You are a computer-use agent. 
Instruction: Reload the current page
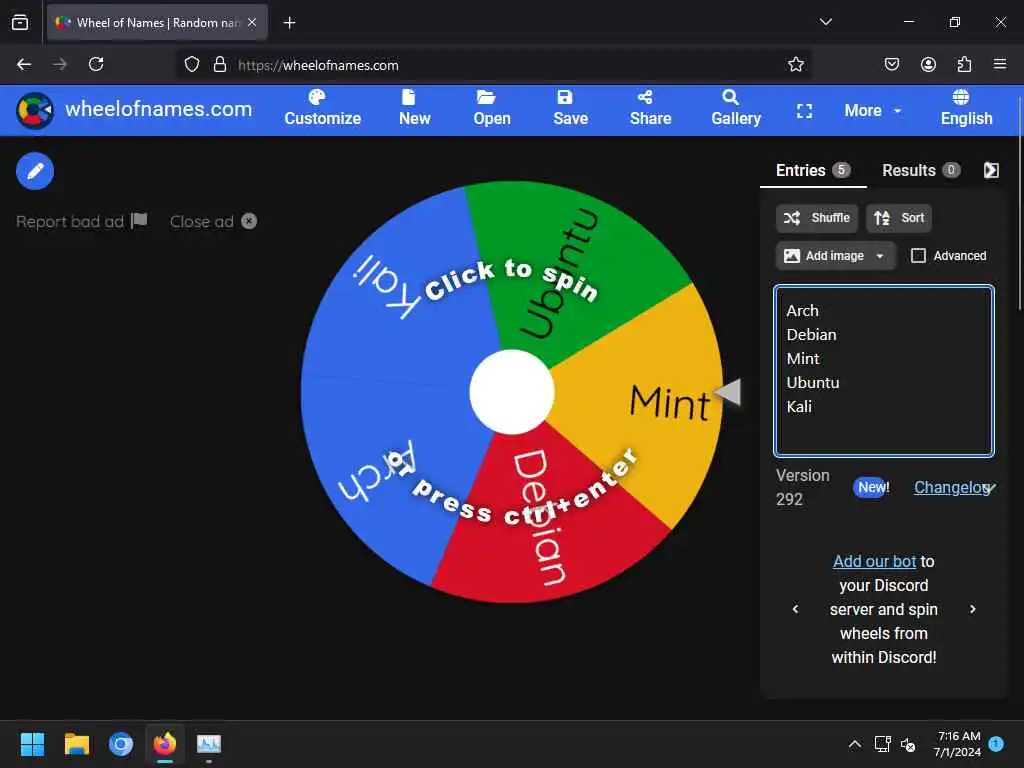tap(96, 65)
